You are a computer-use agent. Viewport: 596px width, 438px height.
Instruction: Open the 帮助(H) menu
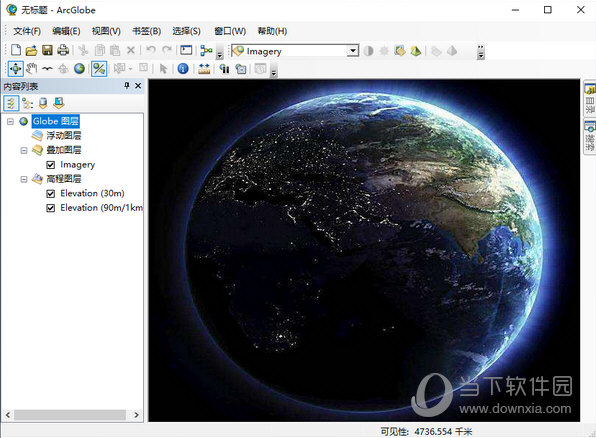coord(272,31)
